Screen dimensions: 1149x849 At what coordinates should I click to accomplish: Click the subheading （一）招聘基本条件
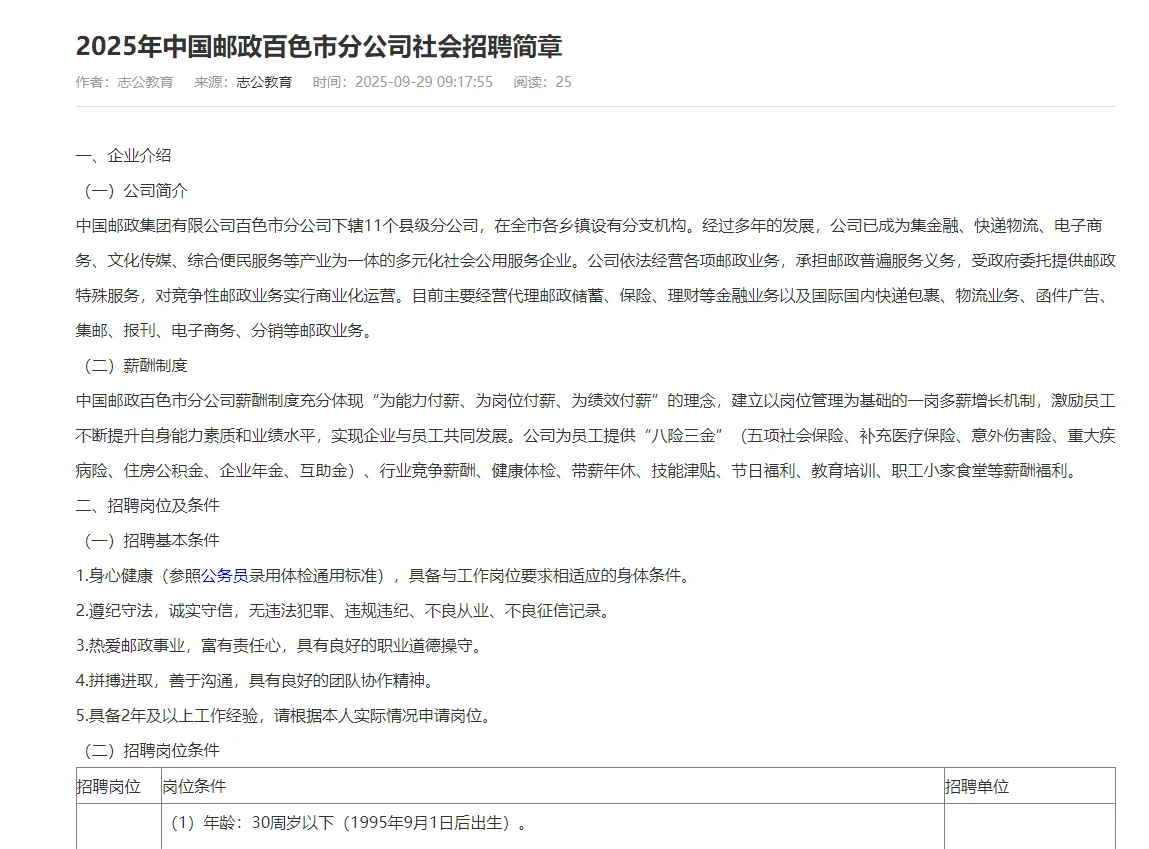tap(148, 541)
